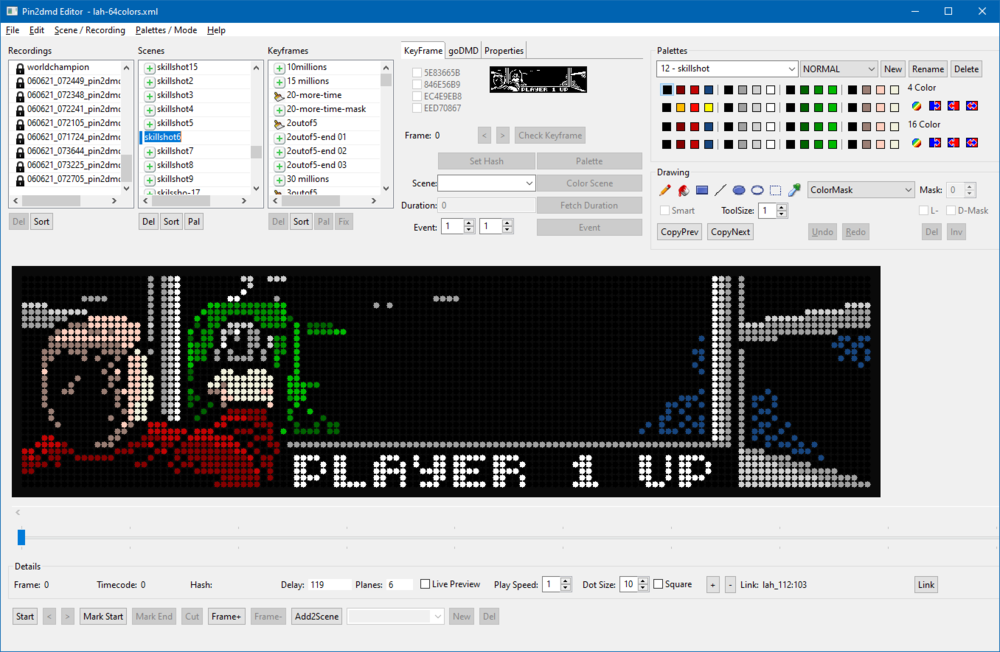The width and height of the screenshot is (1000, 652).
Task: Select the filled rectangle drawing tool
Action: point(702,190)
